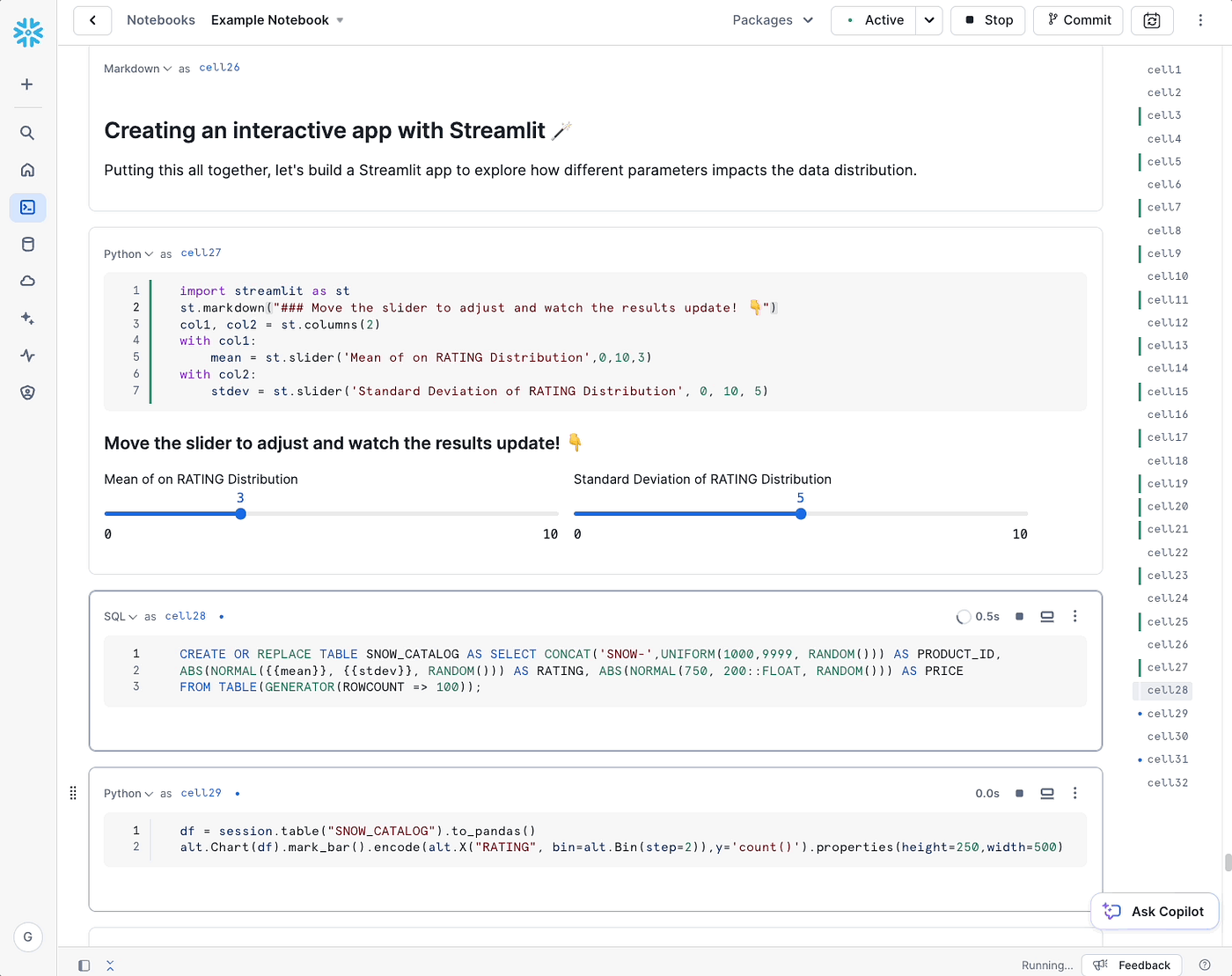Open the Data database icon in sidebar

pyautogui.click(x=27, y=245)
